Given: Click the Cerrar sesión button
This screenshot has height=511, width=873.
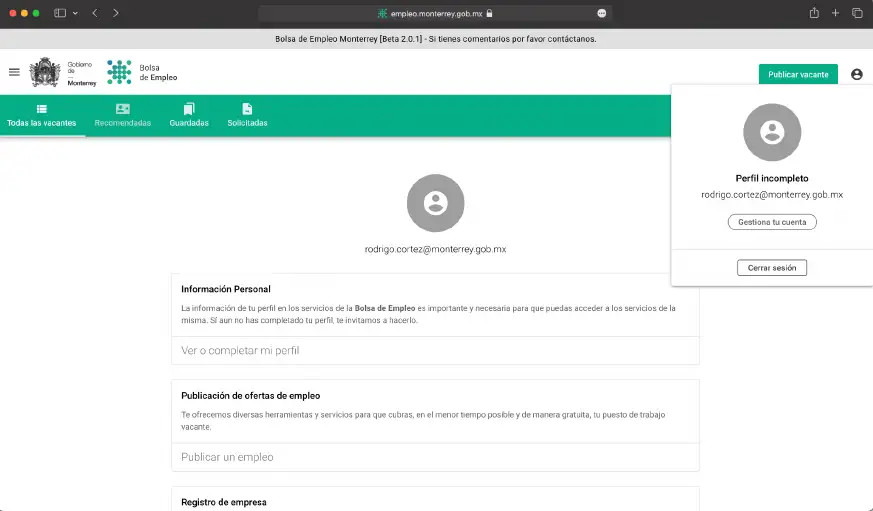Looking at the screenshot, I should 772,268.
